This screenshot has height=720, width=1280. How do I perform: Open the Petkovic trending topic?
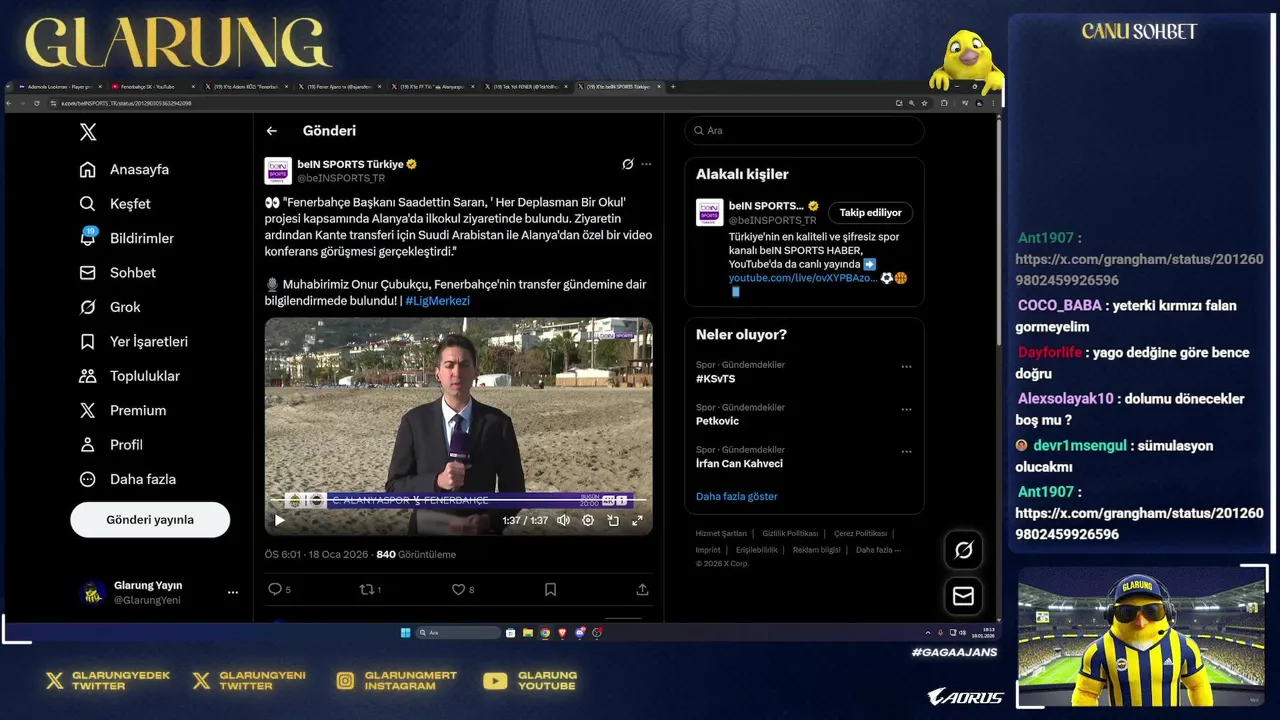[717, 422]
